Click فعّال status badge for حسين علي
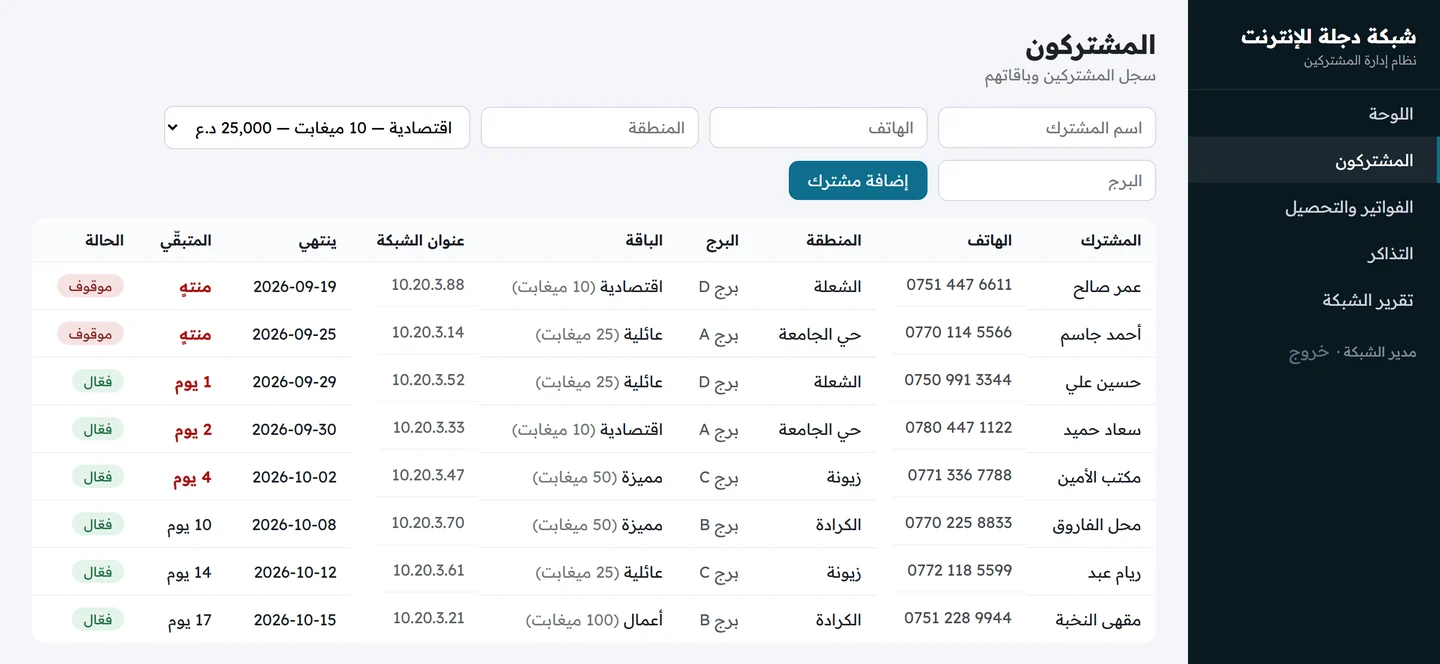 click(98, 381)
